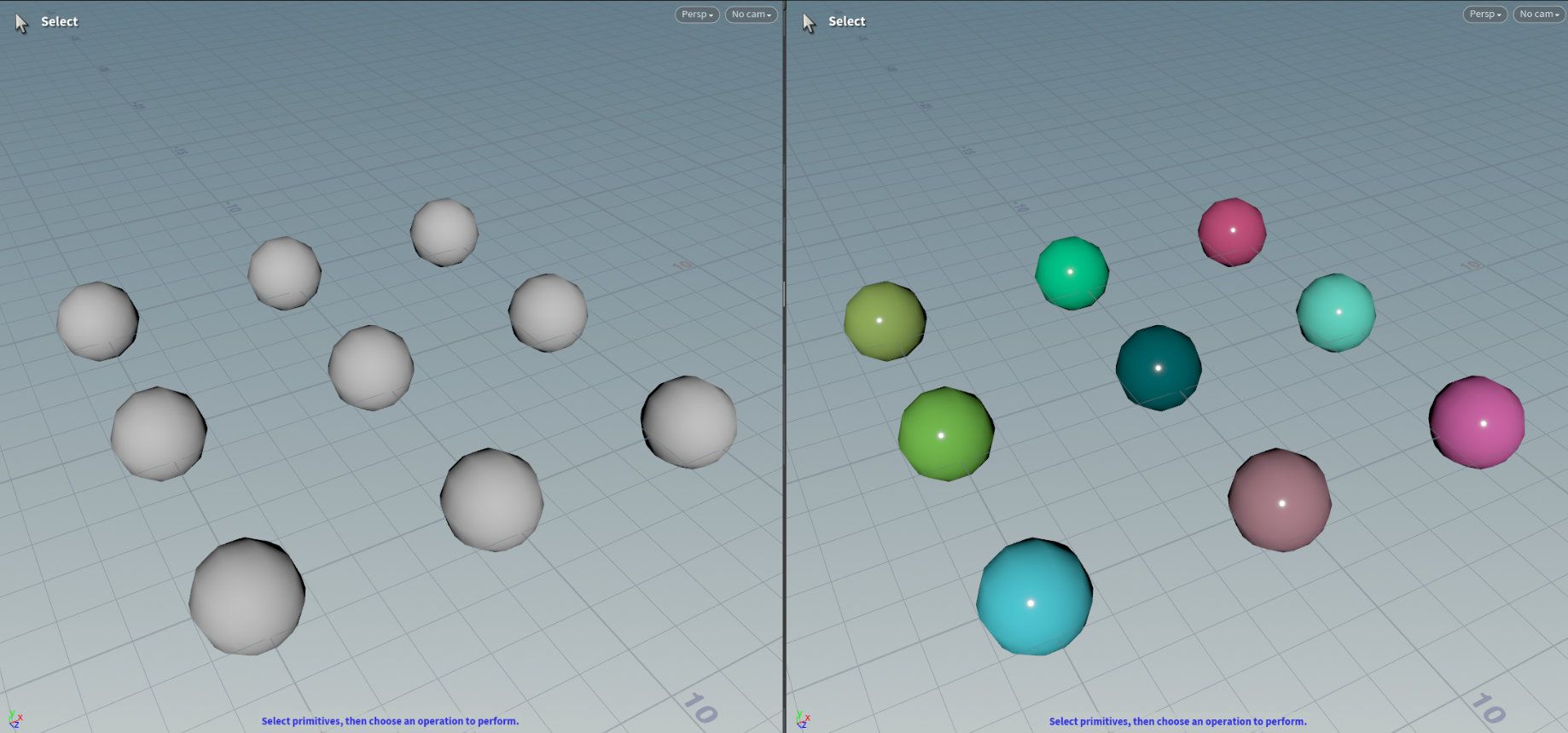1568x733 pixels.
Task: Pick the crimson pink sphere
Action: tap(1232, 232)
